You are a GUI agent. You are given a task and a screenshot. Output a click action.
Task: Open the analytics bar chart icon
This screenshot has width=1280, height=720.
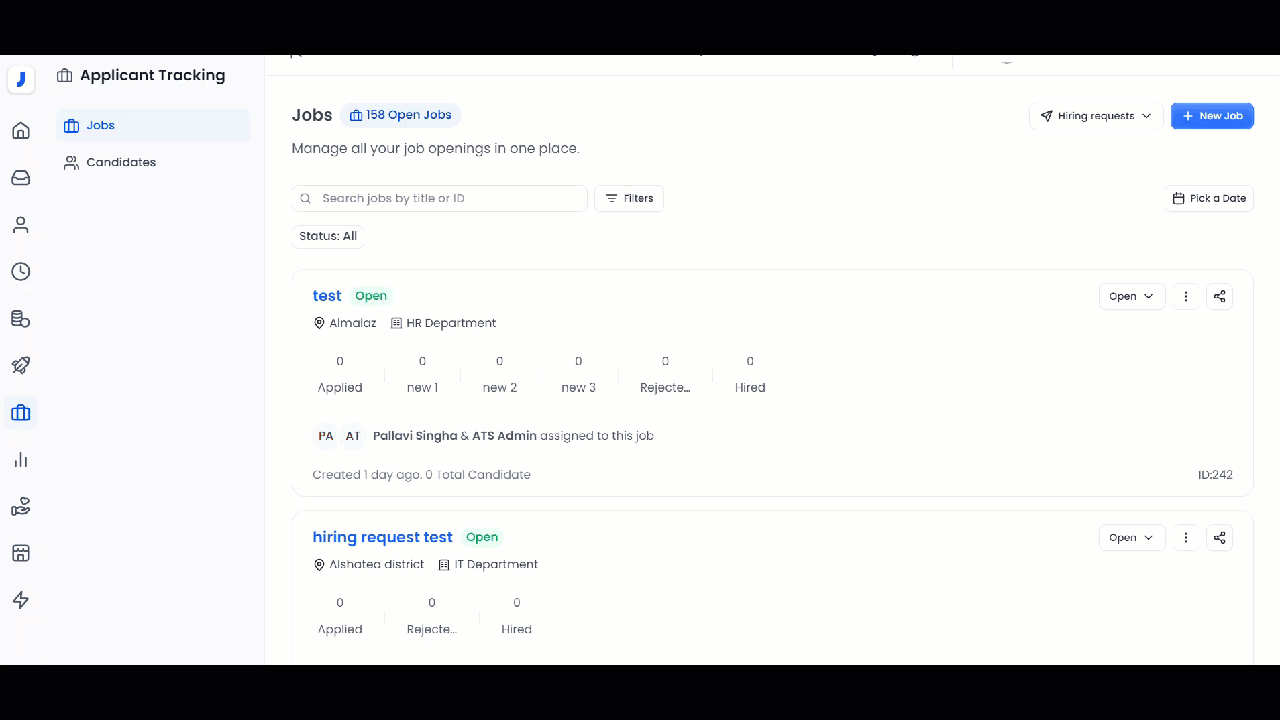20,459
